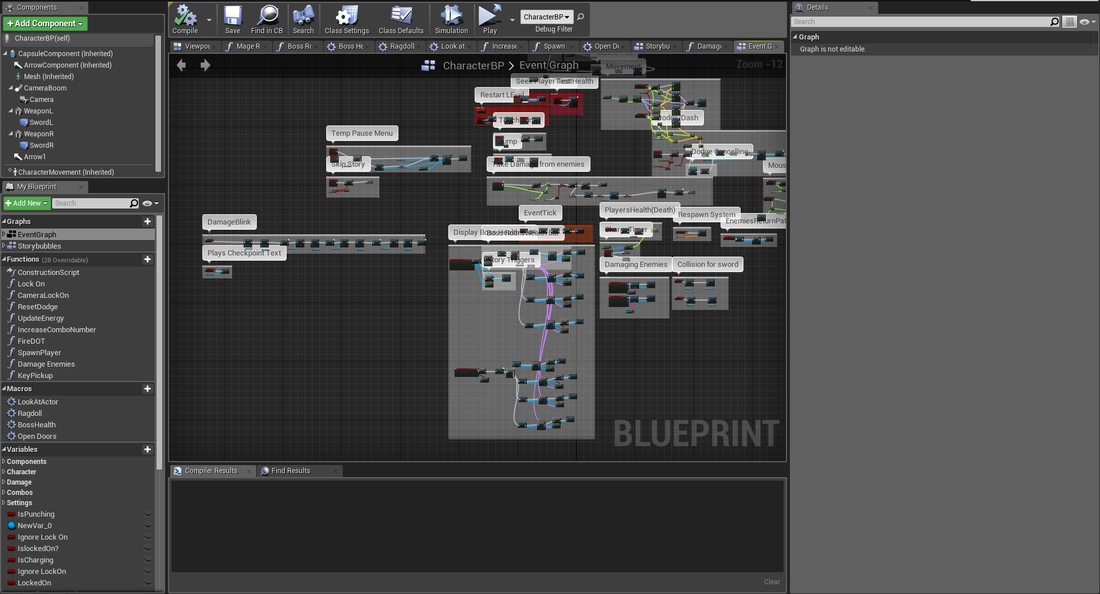Compile the blueprint using the Compile icon
The width and height of the screenshot is (1100, 594).
[185, 15]
